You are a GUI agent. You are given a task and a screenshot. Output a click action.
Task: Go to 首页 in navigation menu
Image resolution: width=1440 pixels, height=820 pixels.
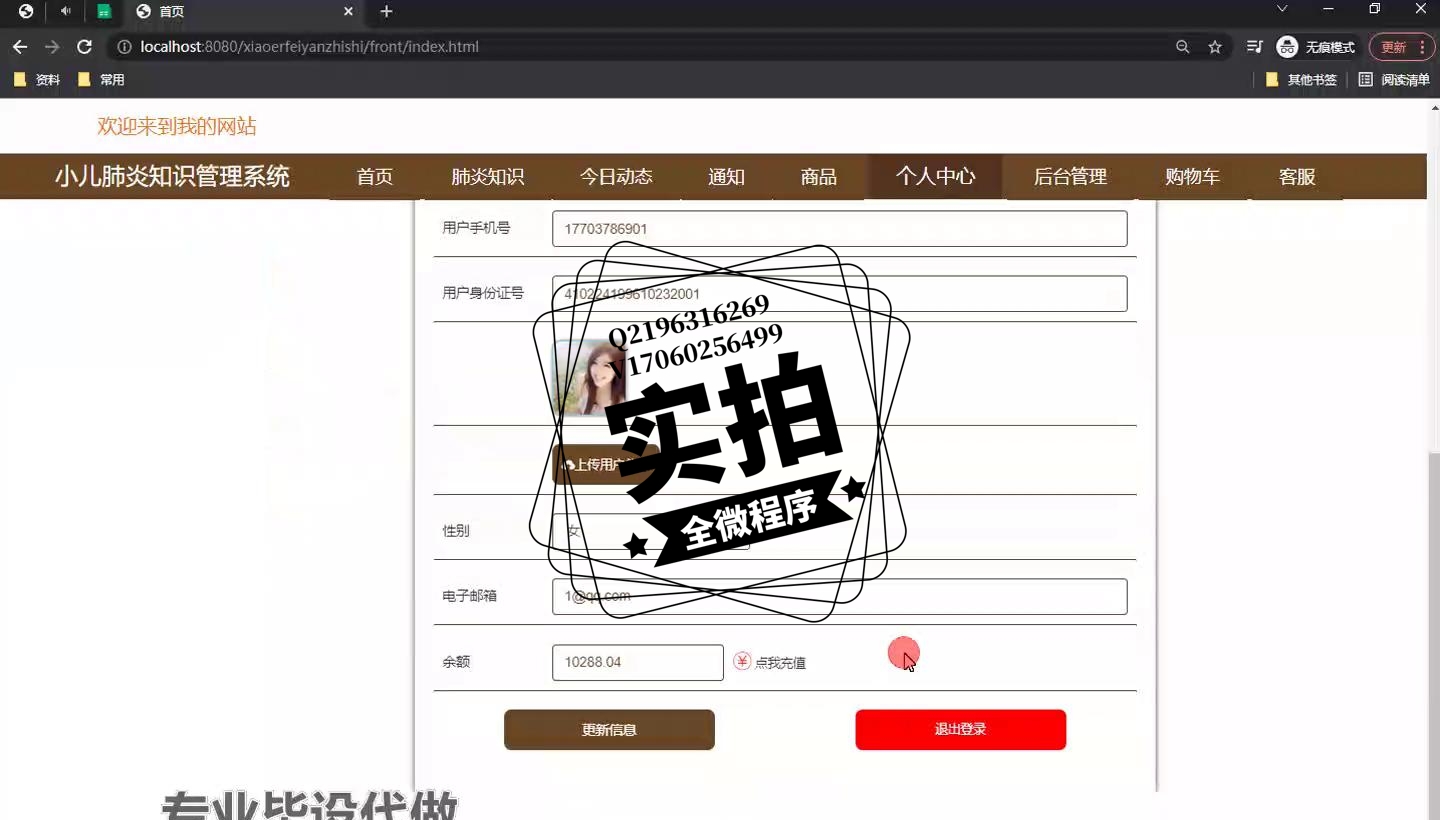375,177
